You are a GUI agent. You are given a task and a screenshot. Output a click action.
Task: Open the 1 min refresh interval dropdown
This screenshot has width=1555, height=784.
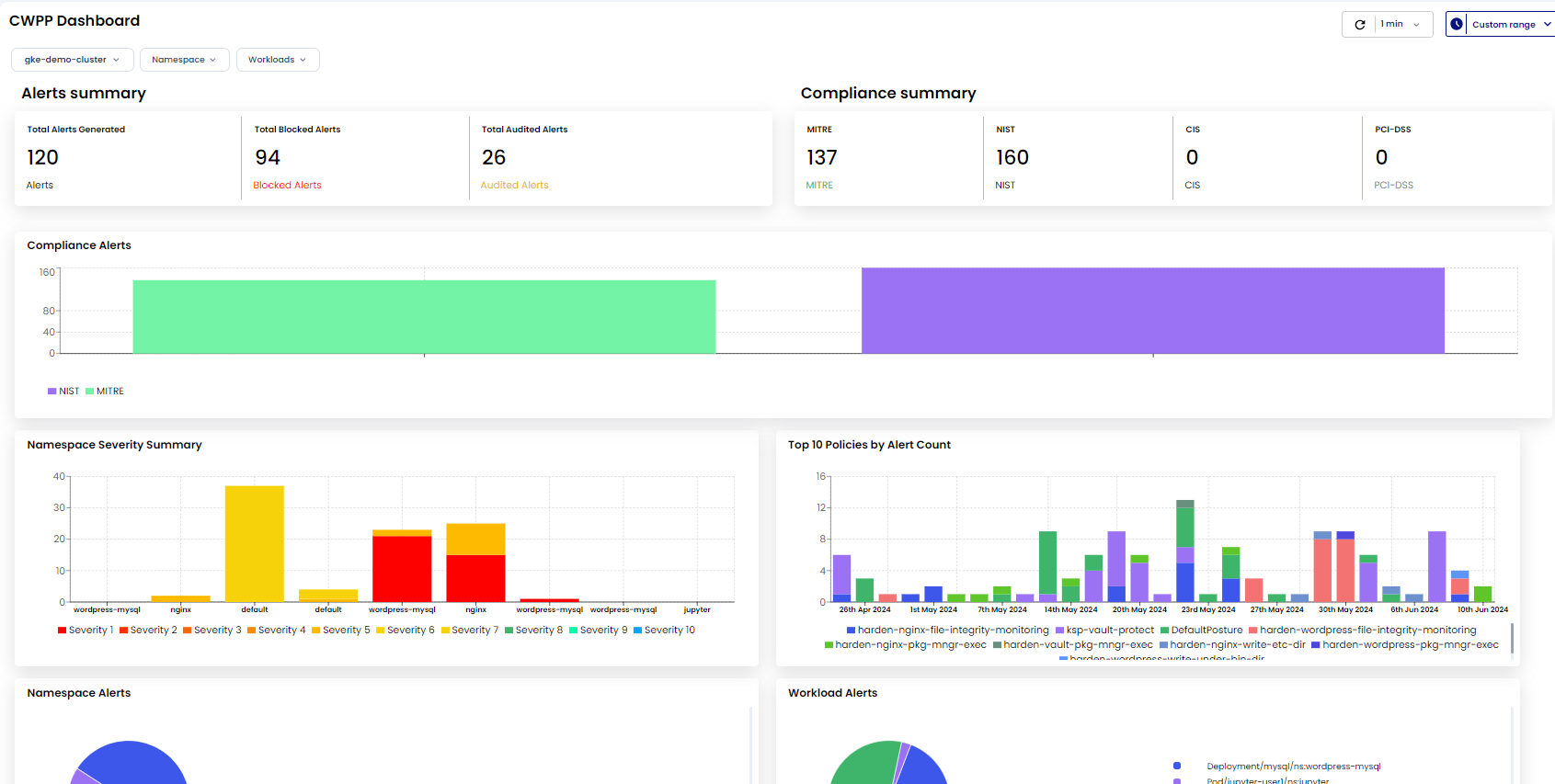coord(1401,25)
